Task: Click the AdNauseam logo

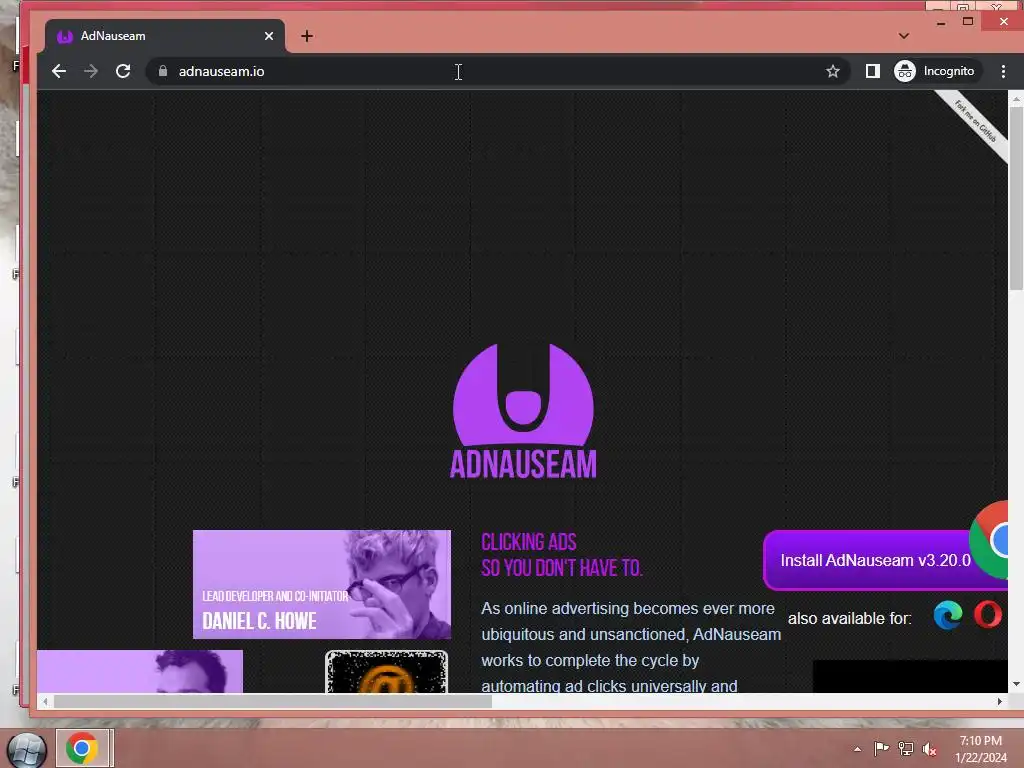Action: [523, 411]
